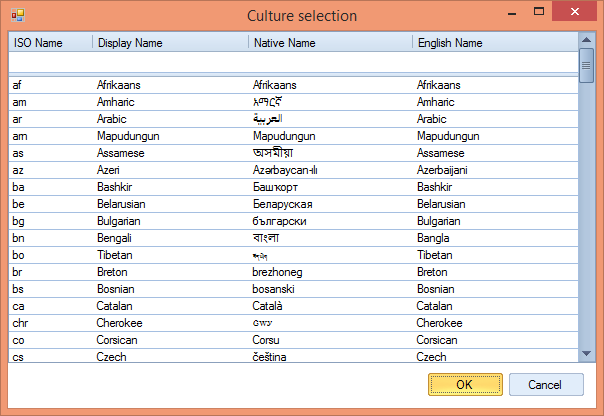
Task: Click the Bangla English name cell
Action: click(433, 238)
